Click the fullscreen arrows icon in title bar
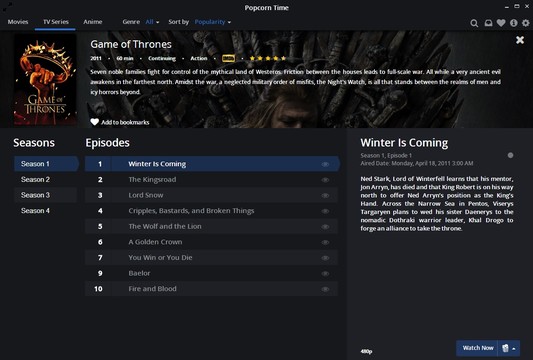The height and width of the screenshot is (360, 533). 7,6
